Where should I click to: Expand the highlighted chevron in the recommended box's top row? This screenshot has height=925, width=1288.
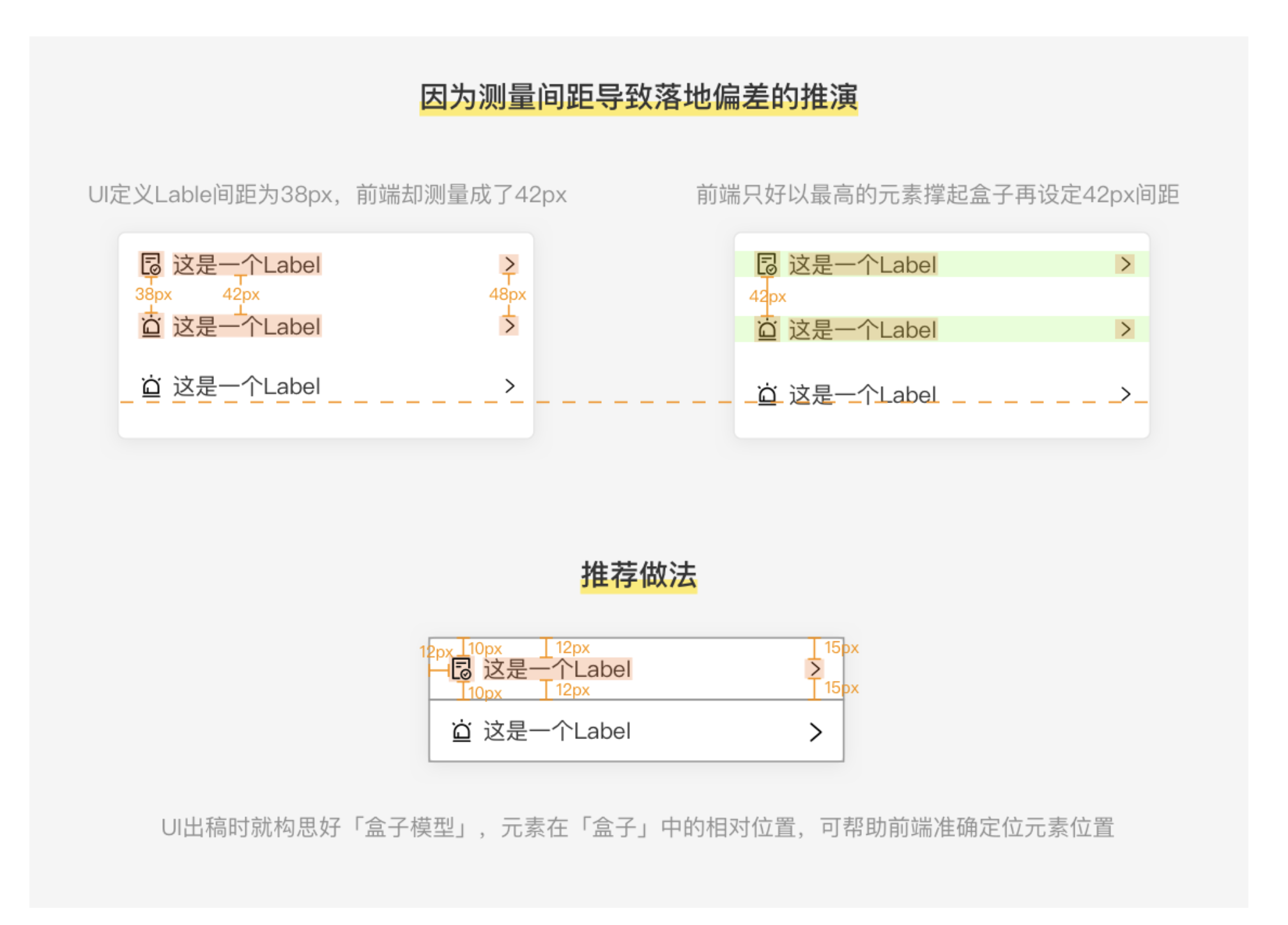click(815, 669)
